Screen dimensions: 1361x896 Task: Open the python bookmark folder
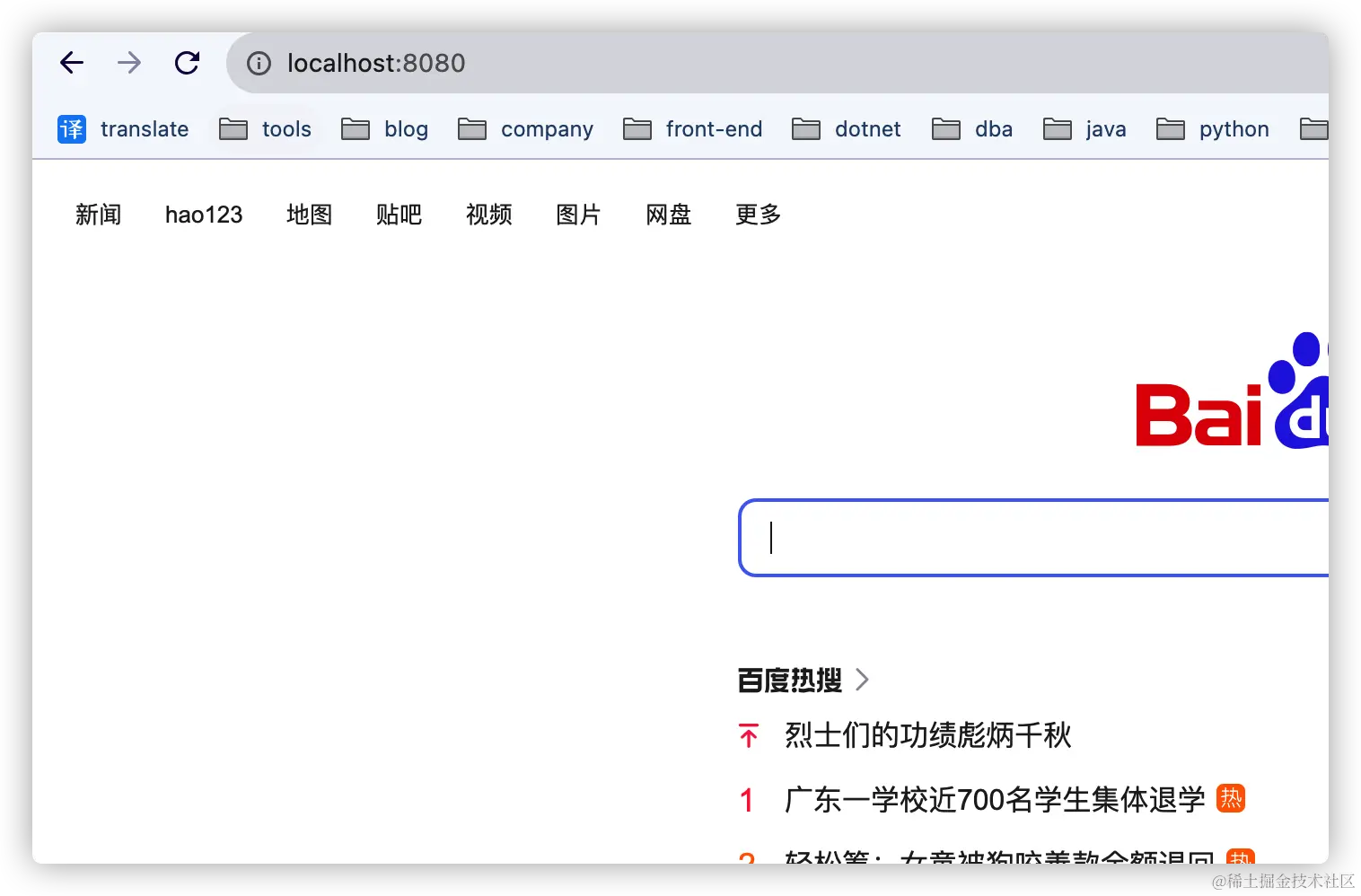(1213, 129)
